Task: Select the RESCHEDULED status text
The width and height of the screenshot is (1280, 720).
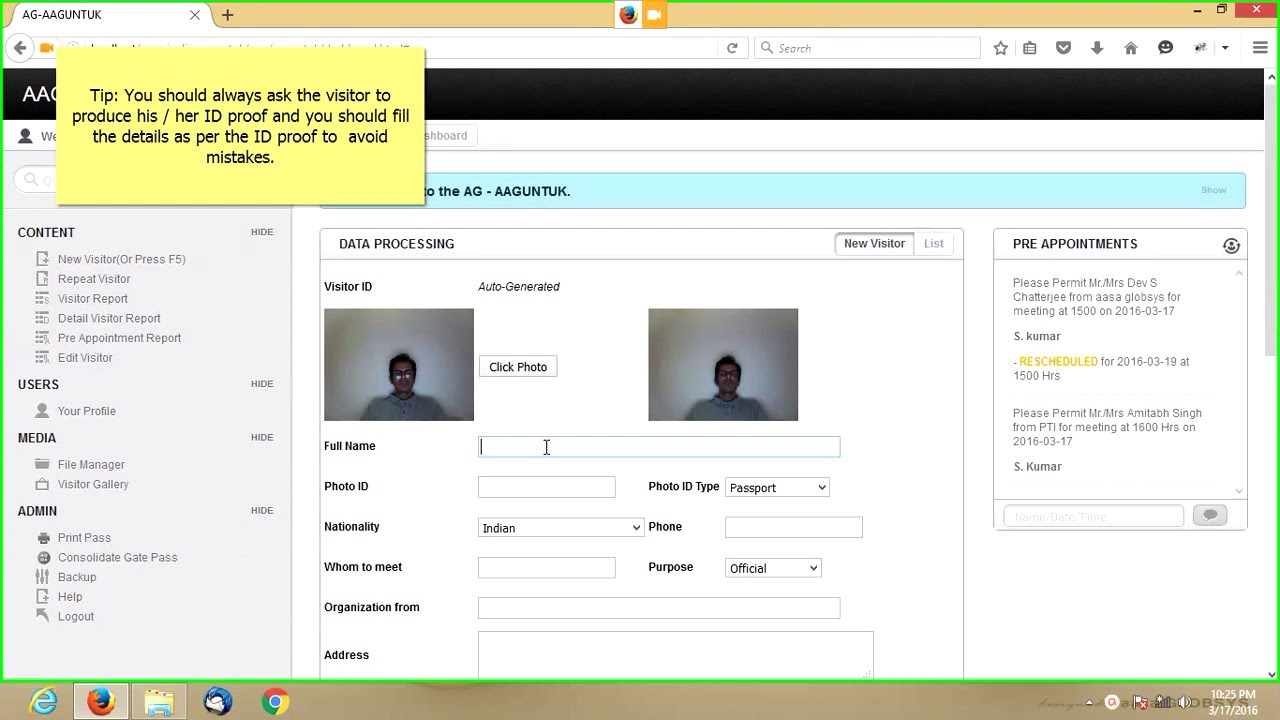Action: [x=1058, y=362]
